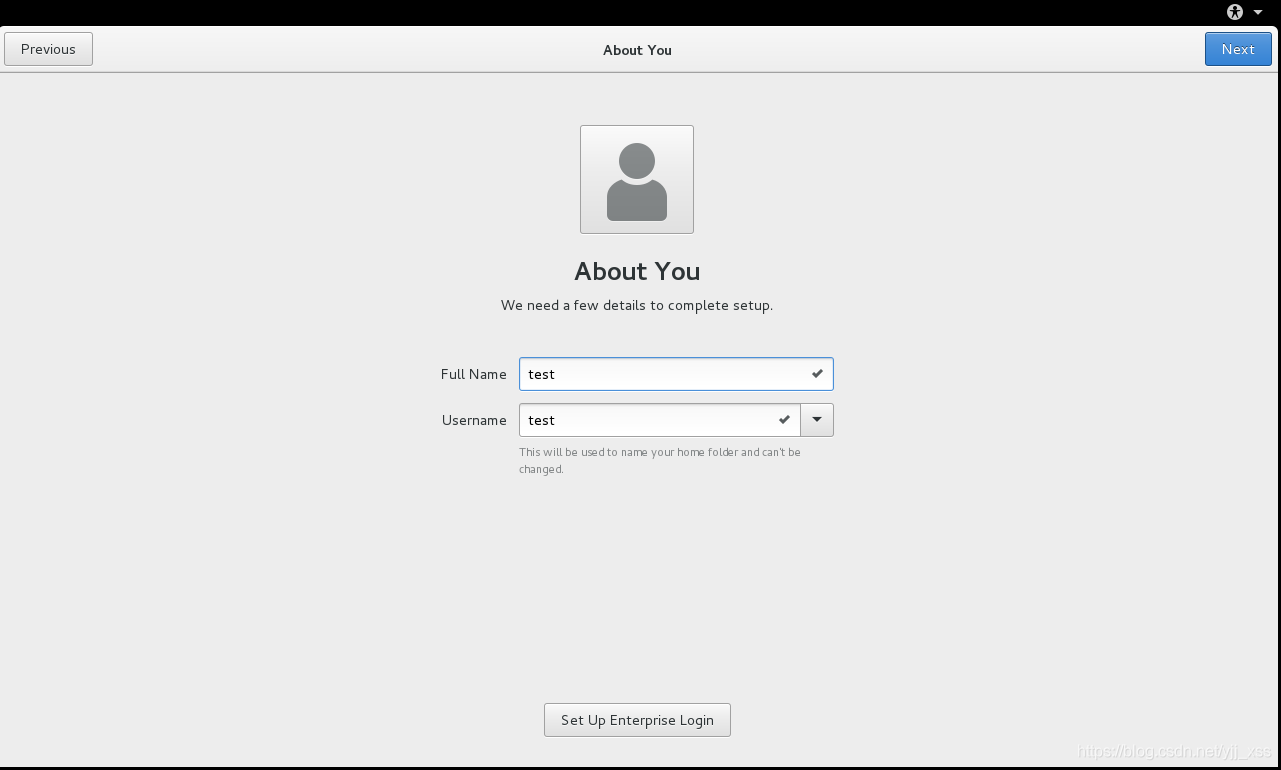Focus the Username text field
Screen dimensions: 1281x770
660,420
